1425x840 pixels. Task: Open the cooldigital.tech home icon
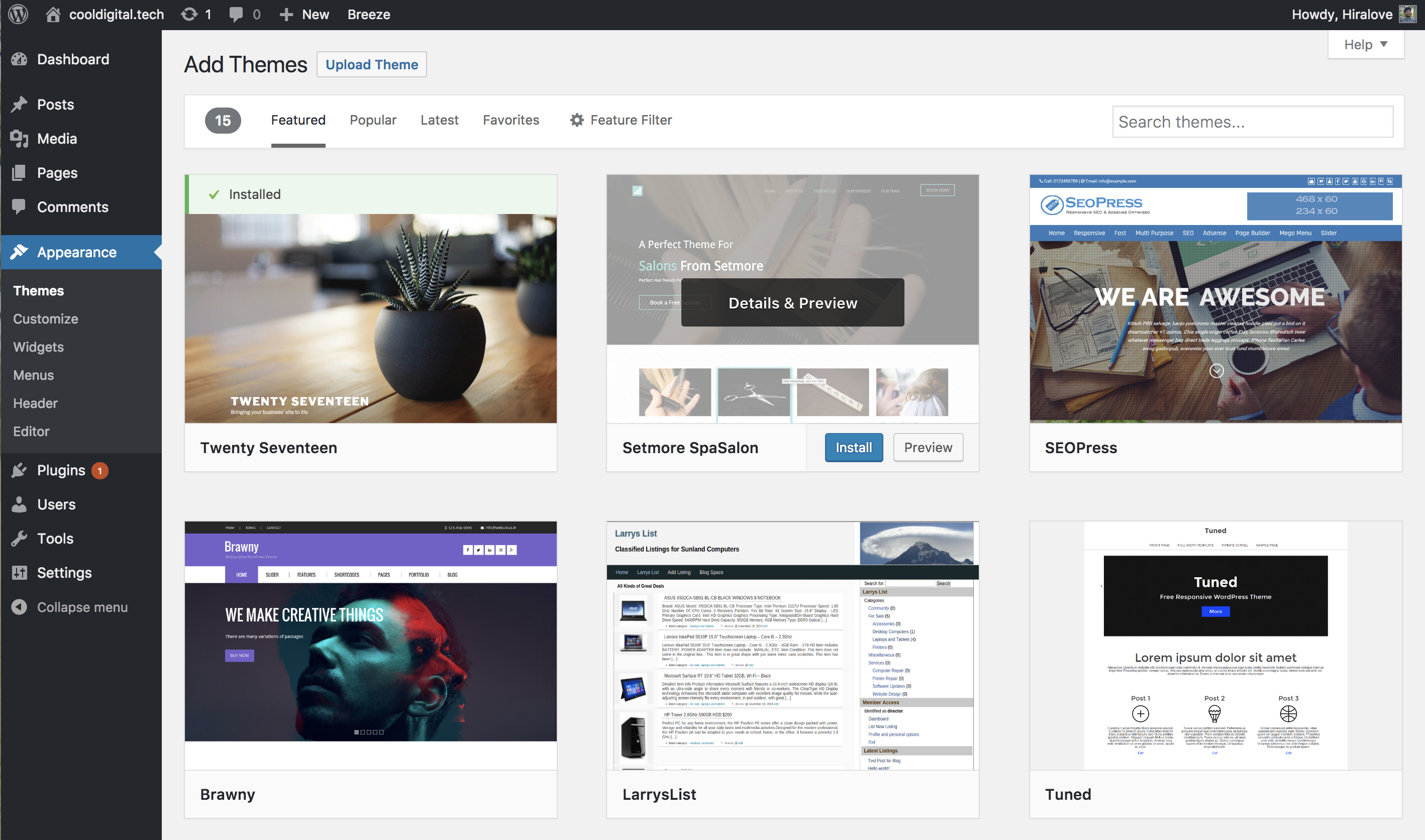53,14
